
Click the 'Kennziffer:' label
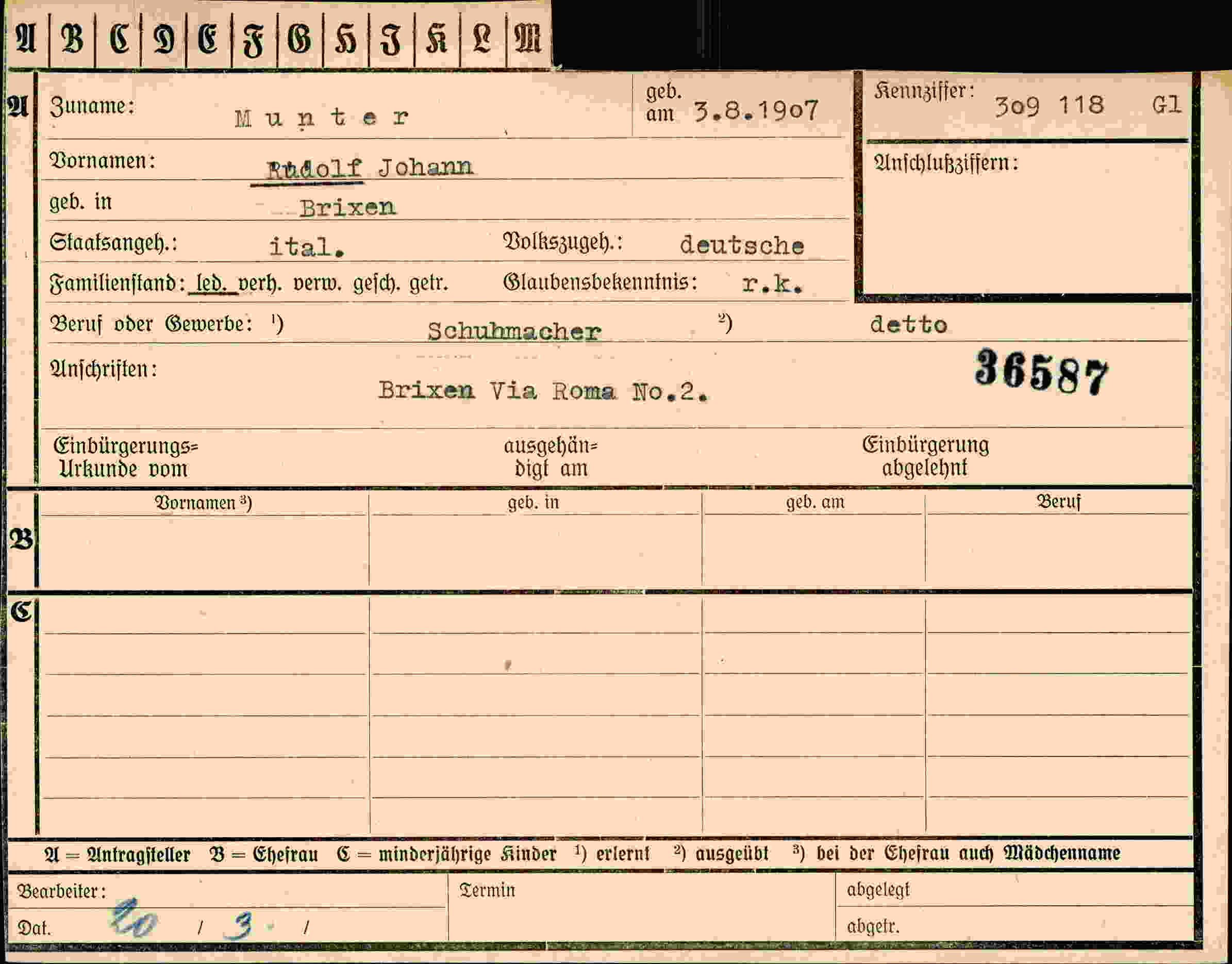pos(924,91)
